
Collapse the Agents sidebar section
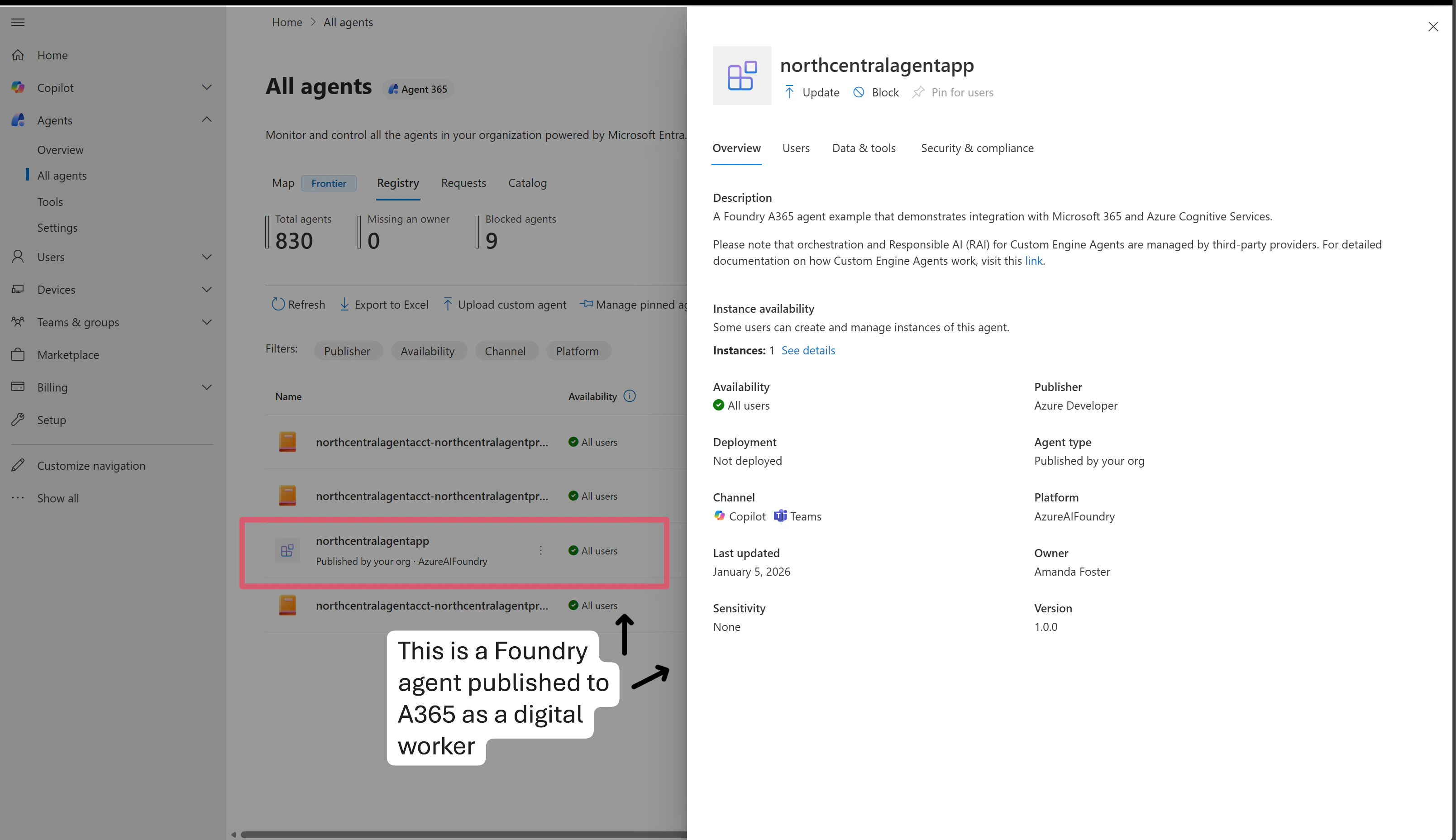click(x=206, y=119)
